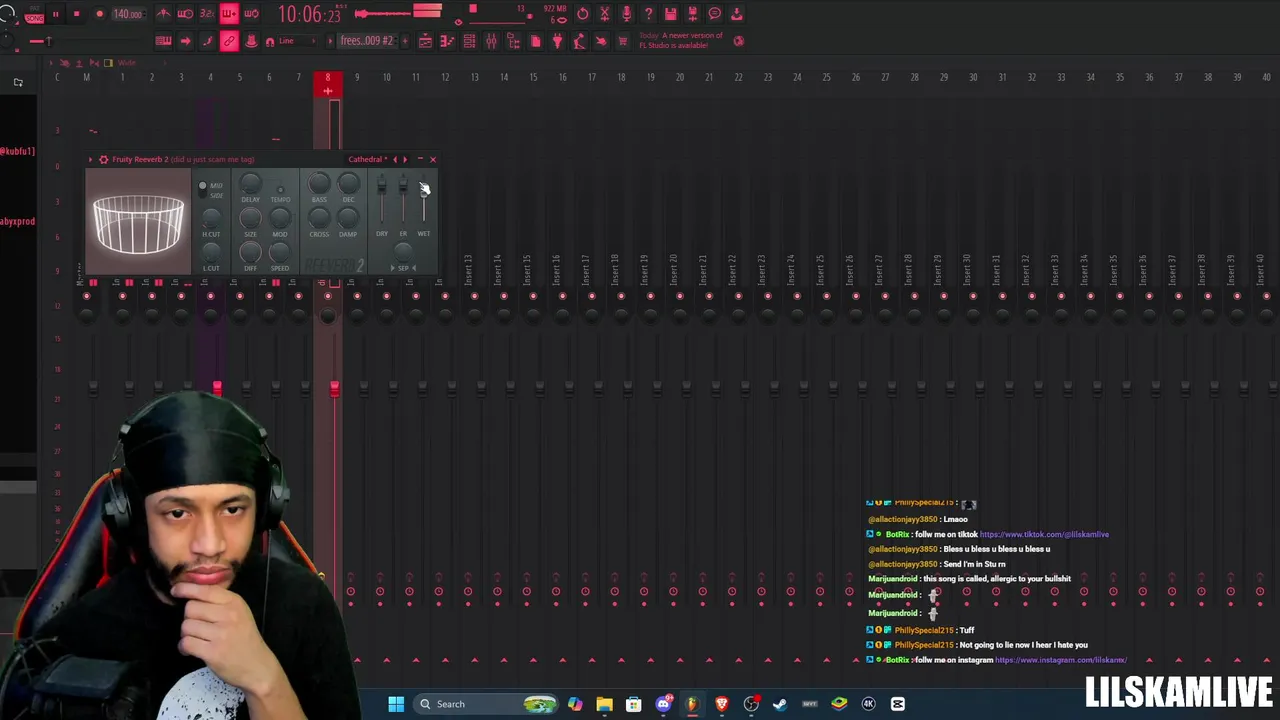Toggle metronome icon
1280x720 pixels.
coord(164,14)
